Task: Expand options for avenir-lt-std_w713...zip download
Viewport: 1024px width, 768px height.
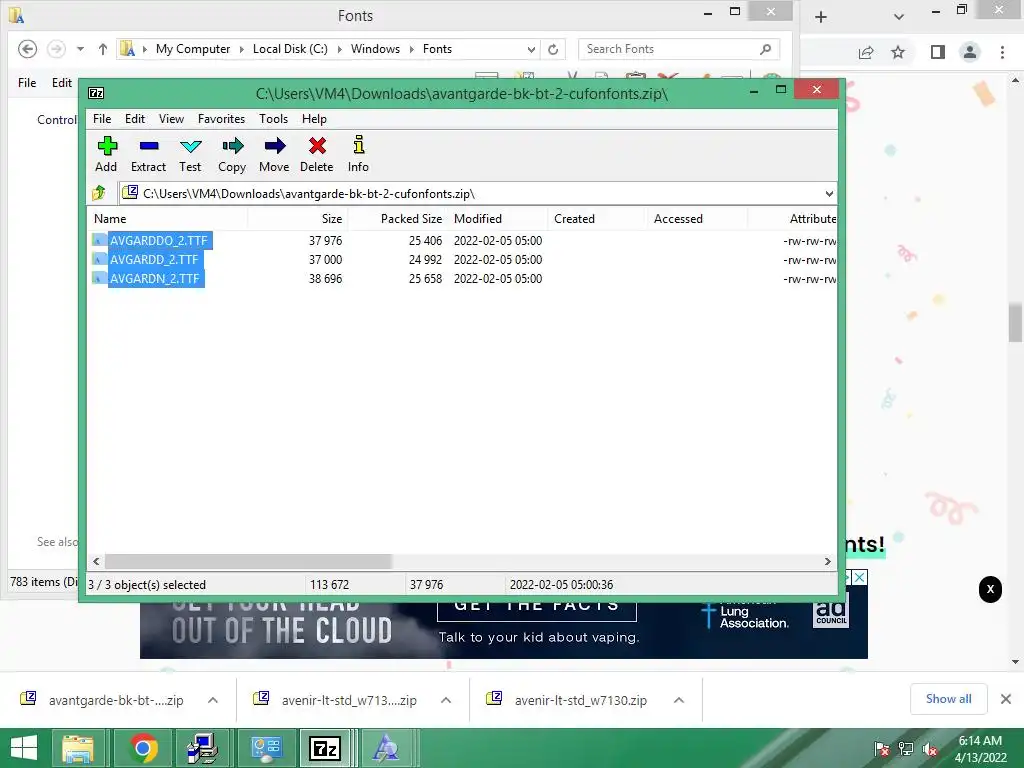Action: click(446, 700)
